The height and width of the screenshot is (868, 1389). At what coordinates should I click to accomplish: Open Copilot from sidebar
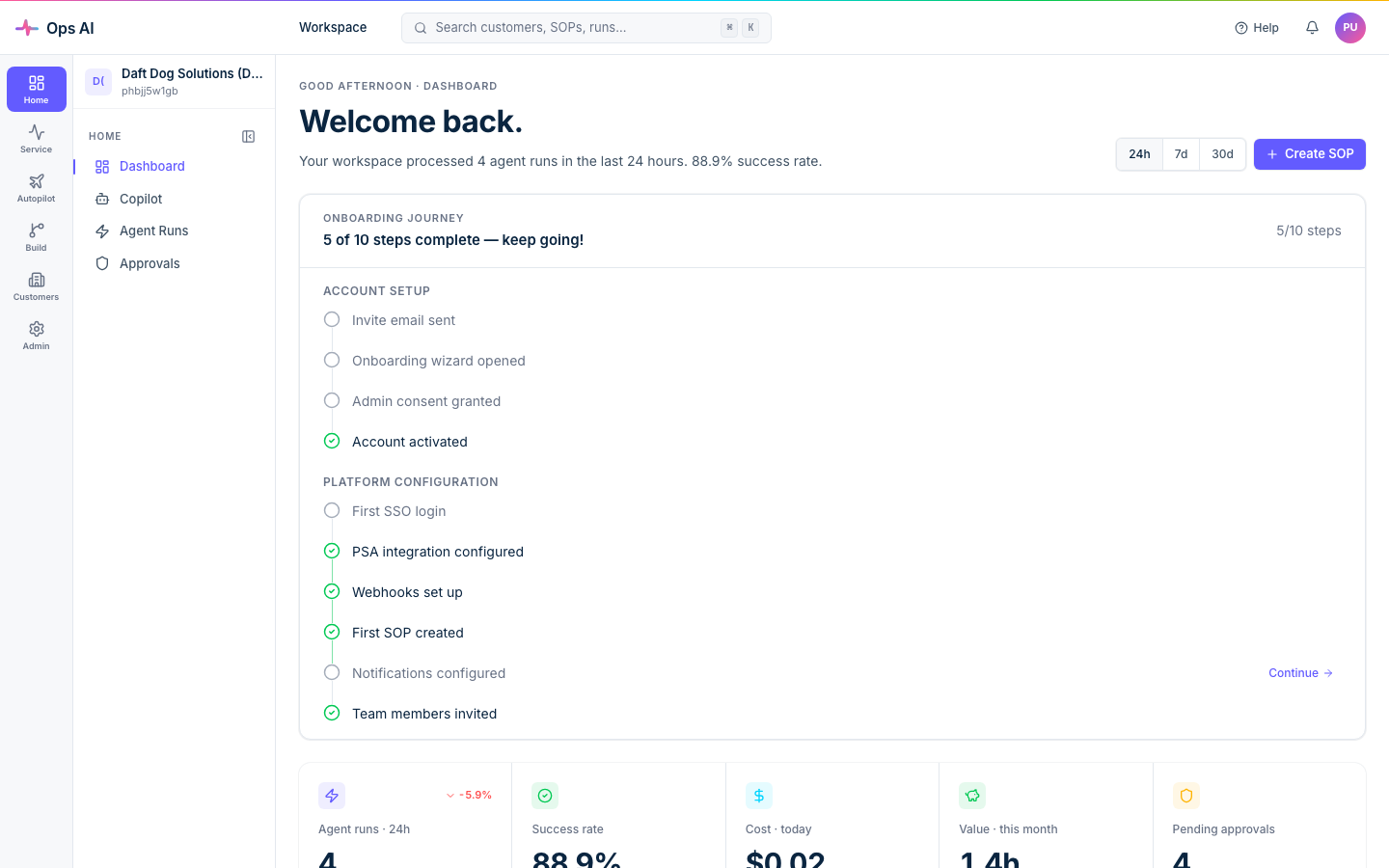tap(174, 199)
